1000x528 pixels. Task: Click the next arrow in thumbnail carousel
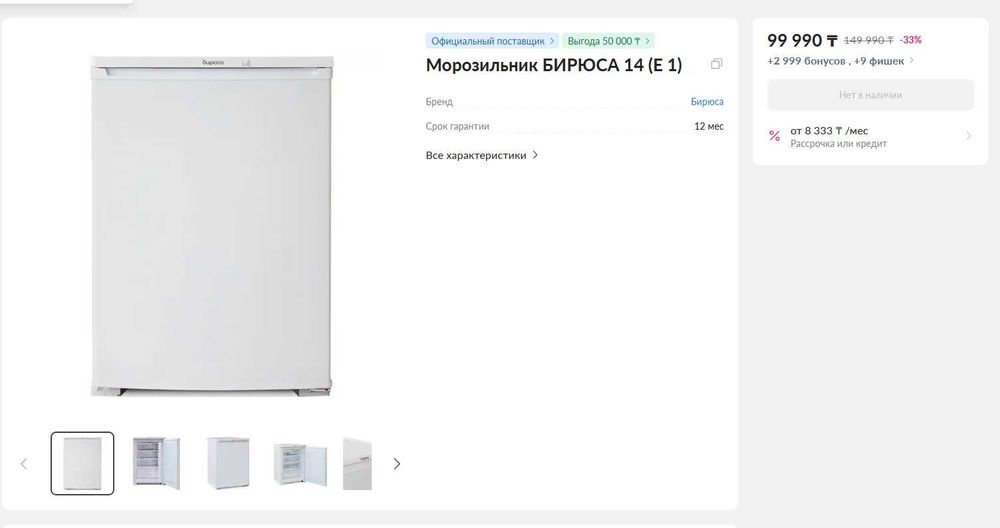[x=397, y=464]
